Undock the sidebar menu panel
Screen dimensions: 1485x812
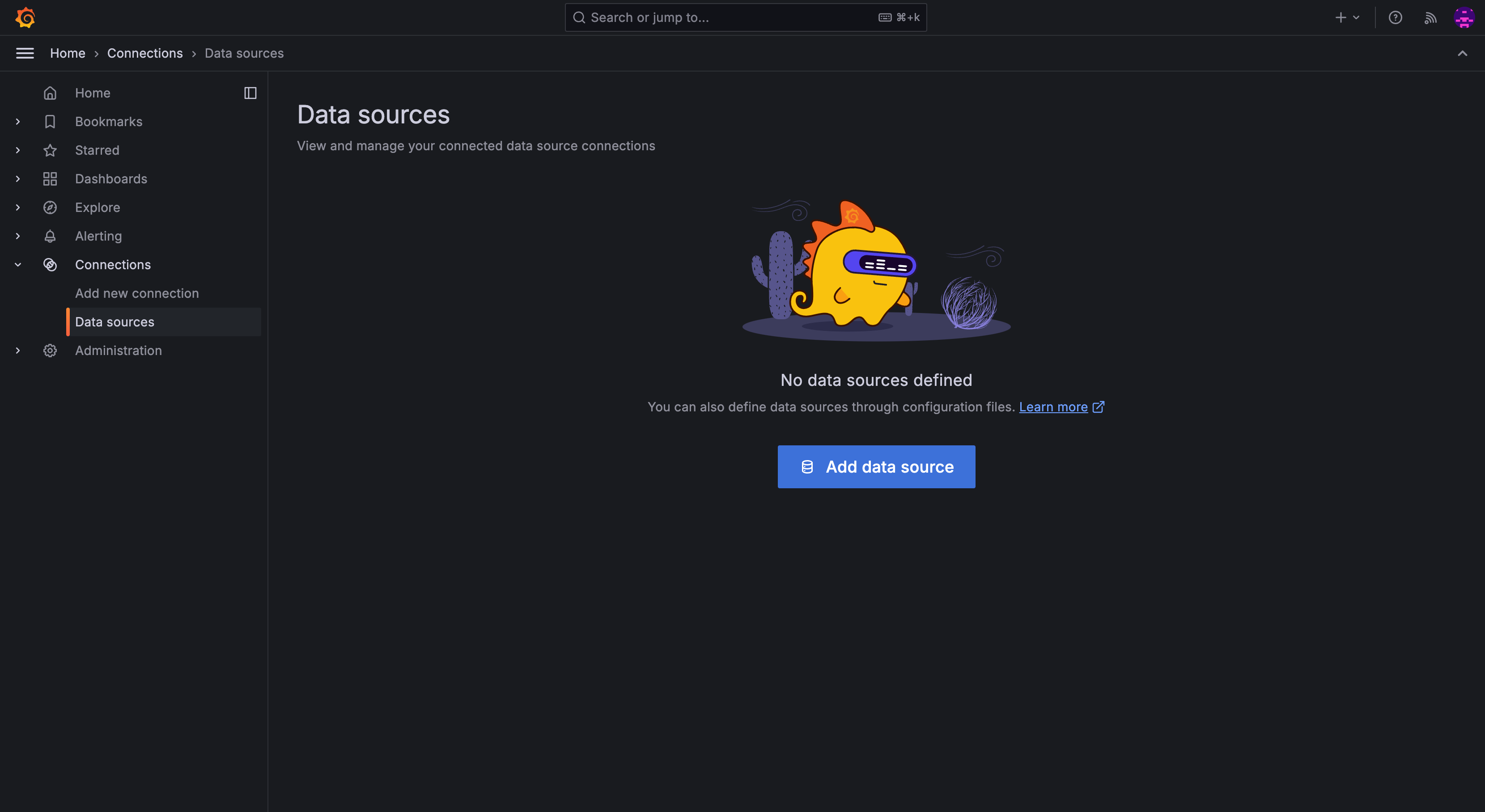click(250, 93)
